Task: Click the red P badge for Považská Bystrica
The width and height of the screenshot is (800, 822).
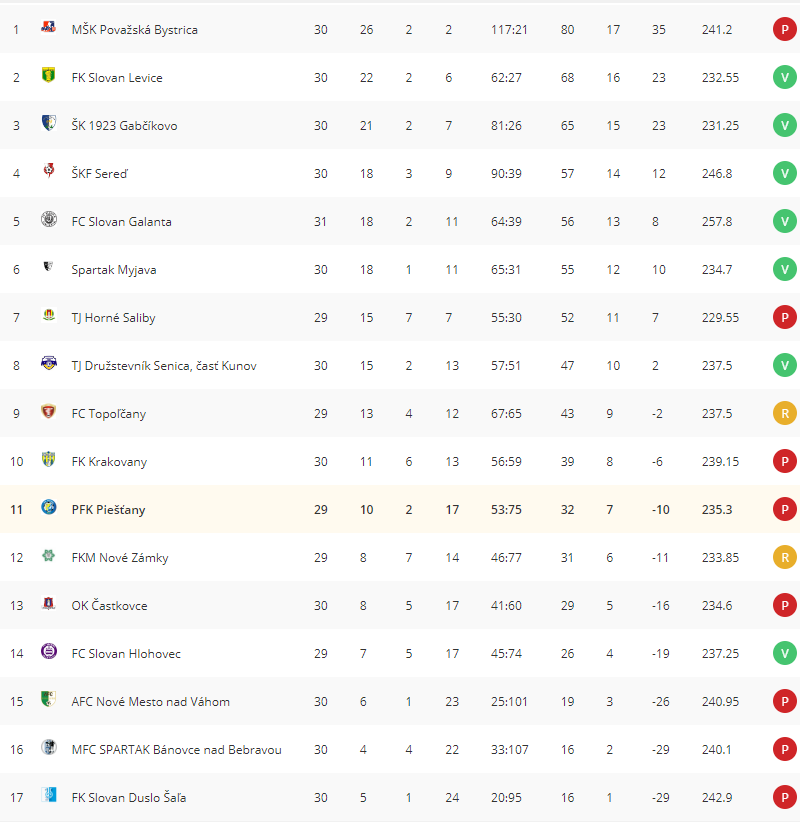Action: click(x=784, y=29)
